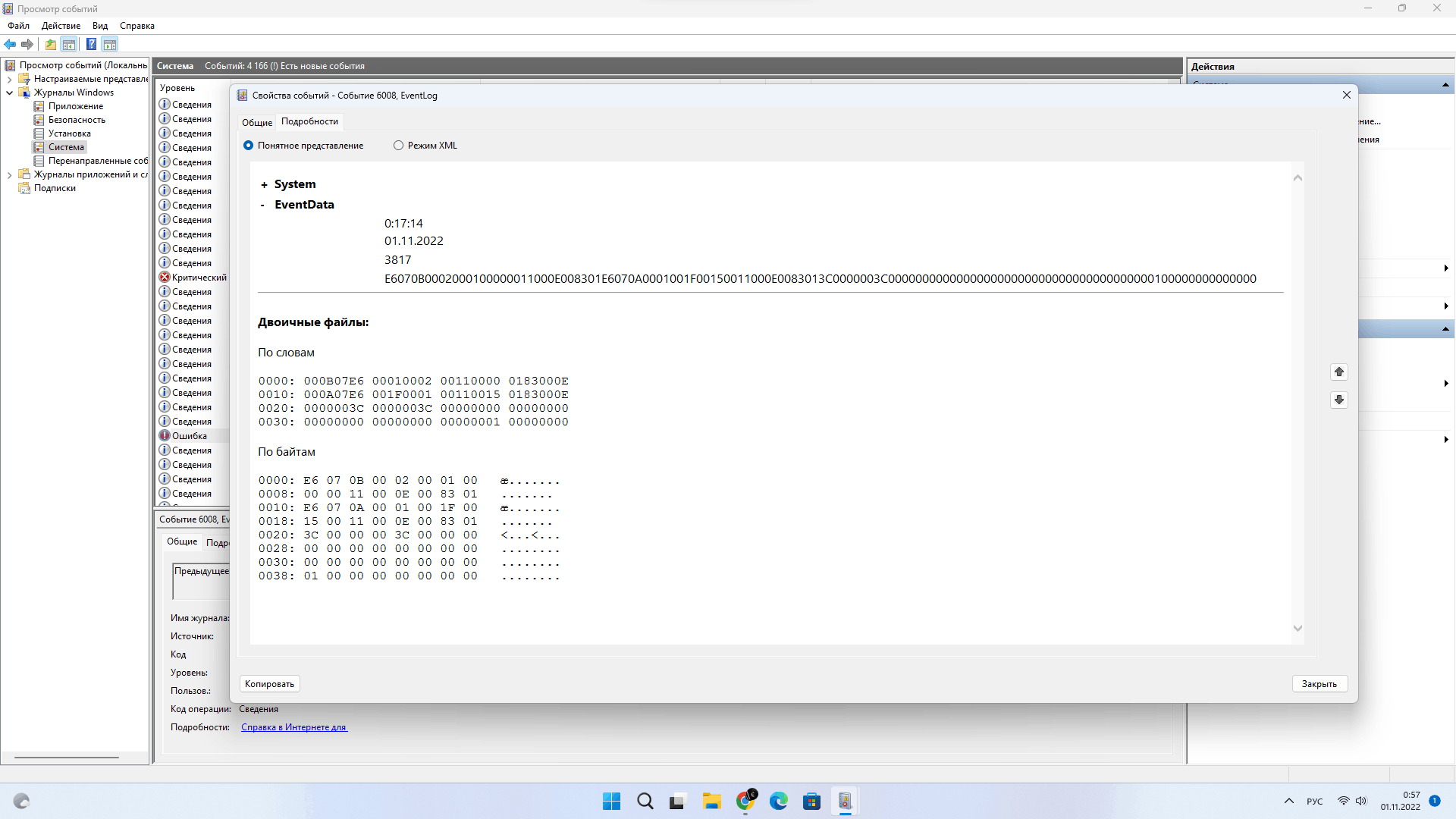Click the 0:17:14 EventData value
Viewport: 1456px width, 819px height.
pos(403,224)
